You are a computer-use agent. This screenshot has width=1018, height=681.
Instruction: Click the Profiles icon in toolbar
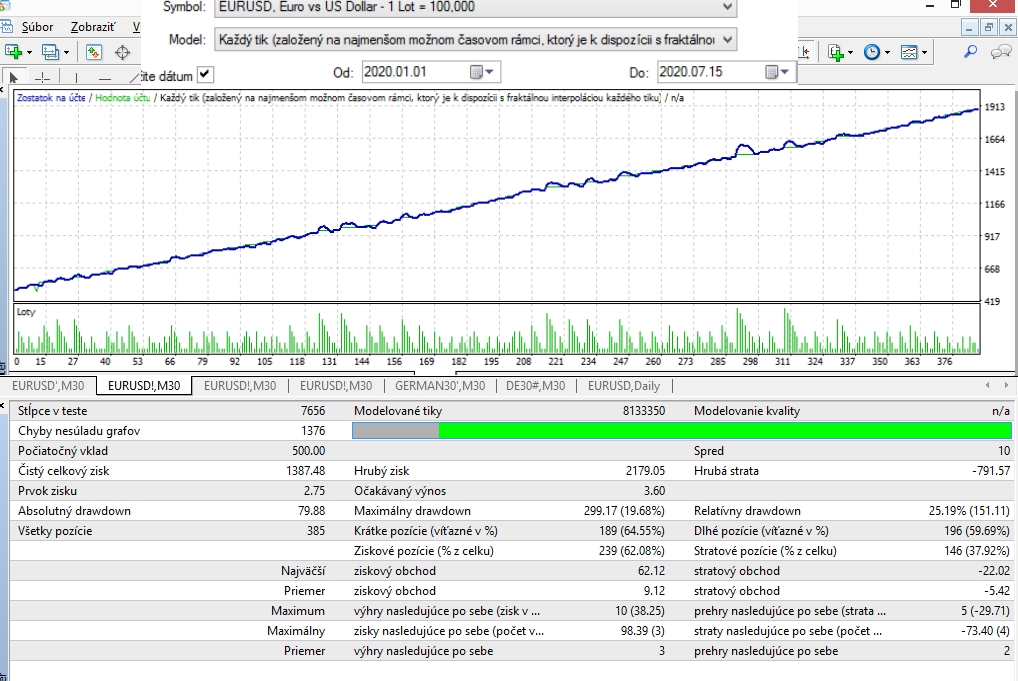coord(50,52)
